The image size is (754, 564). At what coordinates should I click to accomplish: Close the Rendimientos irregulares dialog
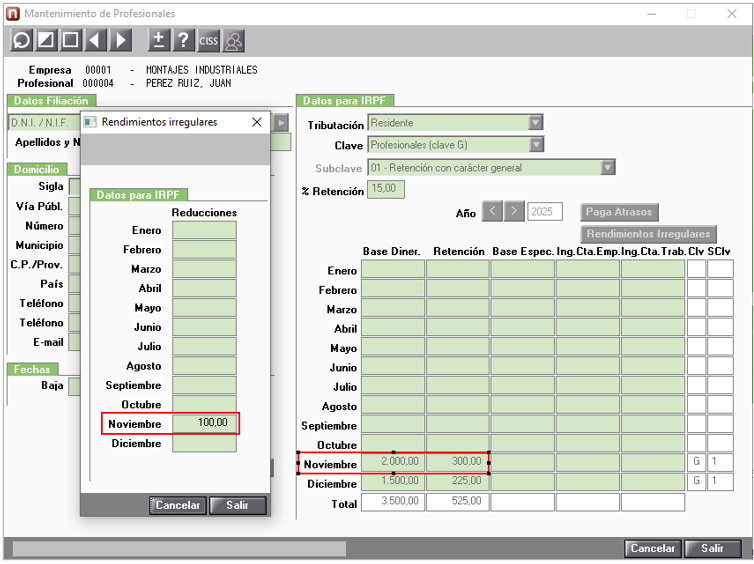pyautogui.click(x=257, y=122)
